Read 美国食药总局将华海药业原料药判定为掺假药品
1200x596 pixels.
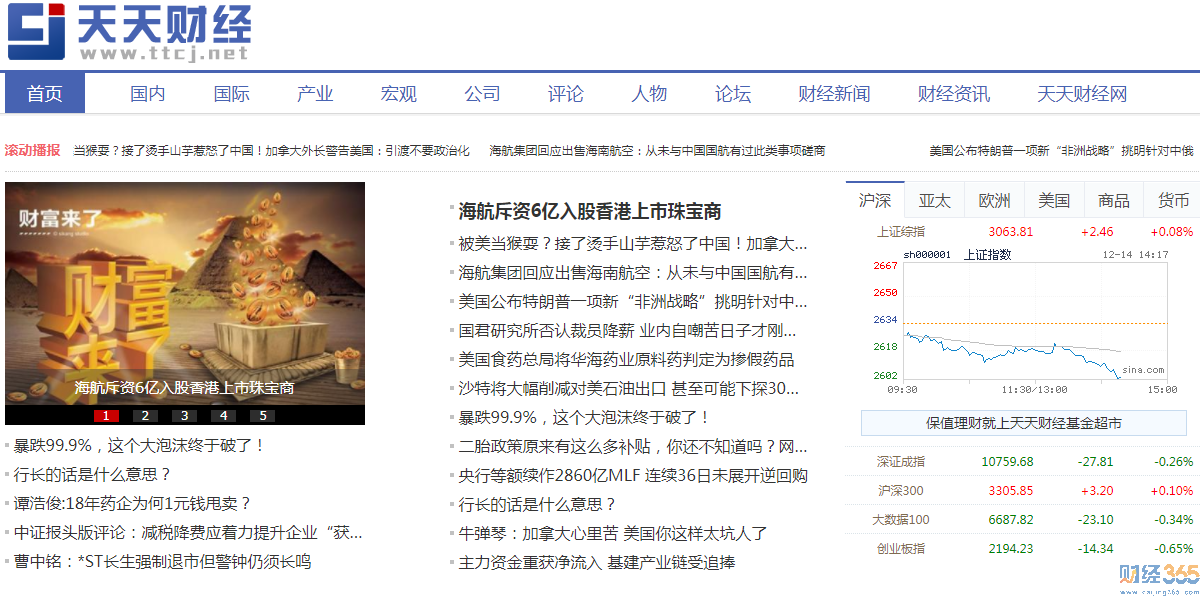pos(626,359)
